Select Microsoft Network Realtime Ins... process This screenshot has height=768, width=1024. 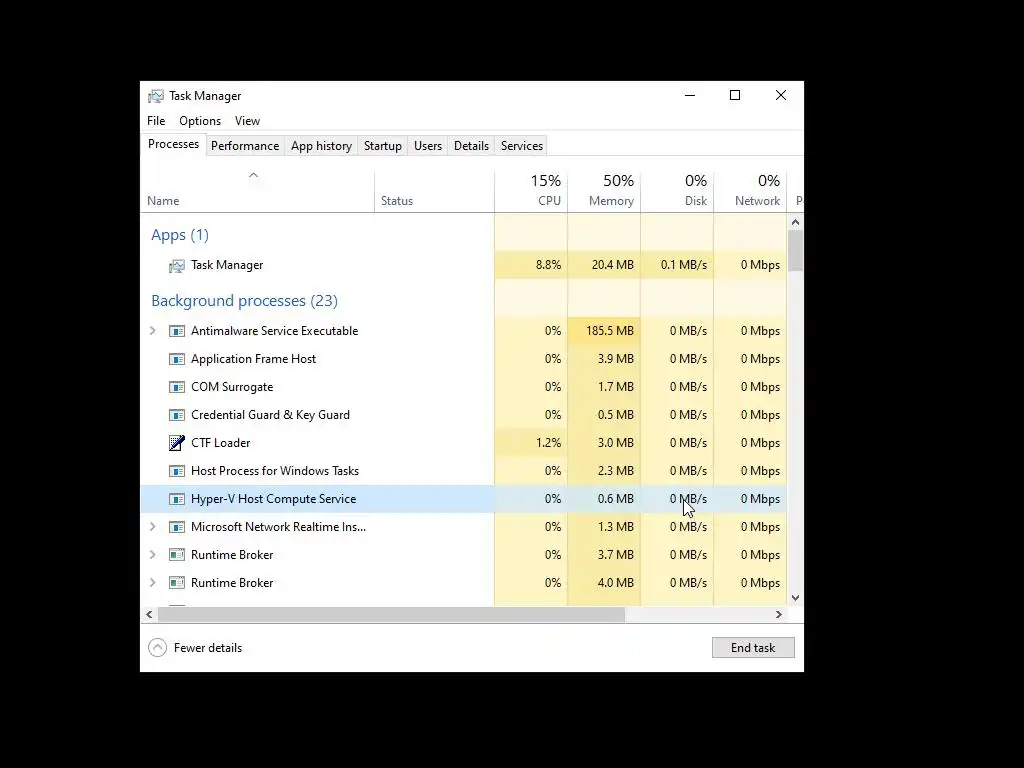point(464,527)
